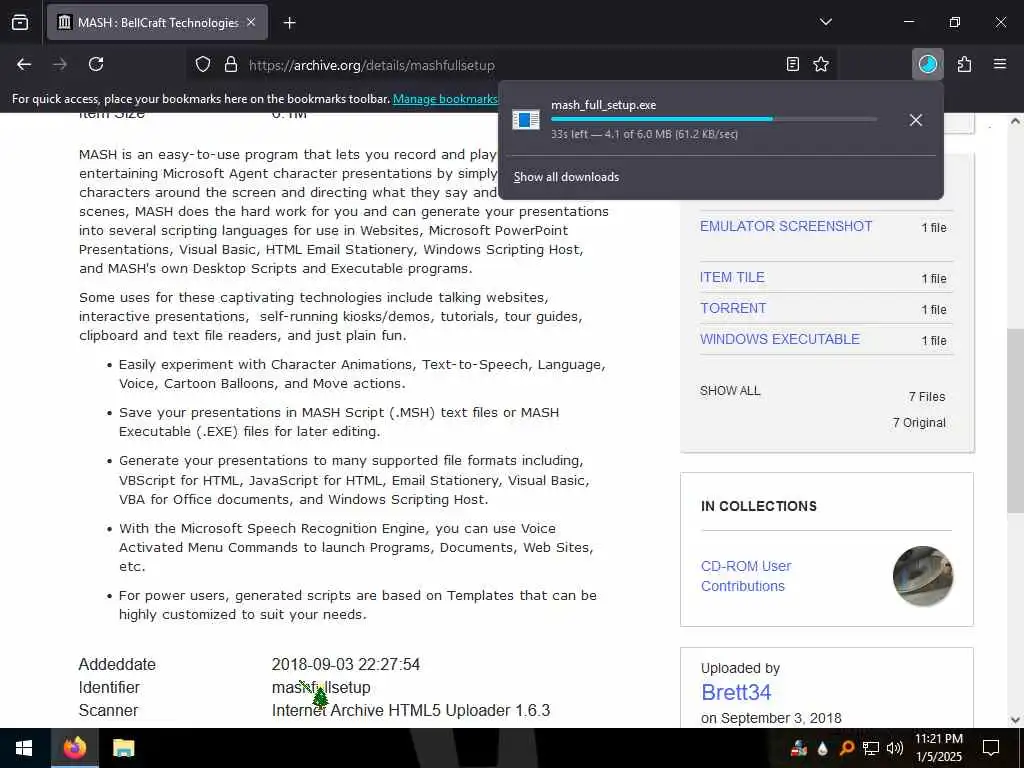Image resolution: width=1024 pixels, height=768 pixels.
Task: Toggle reader view icon
Action: pyautogui.click(x=792, y=64)
